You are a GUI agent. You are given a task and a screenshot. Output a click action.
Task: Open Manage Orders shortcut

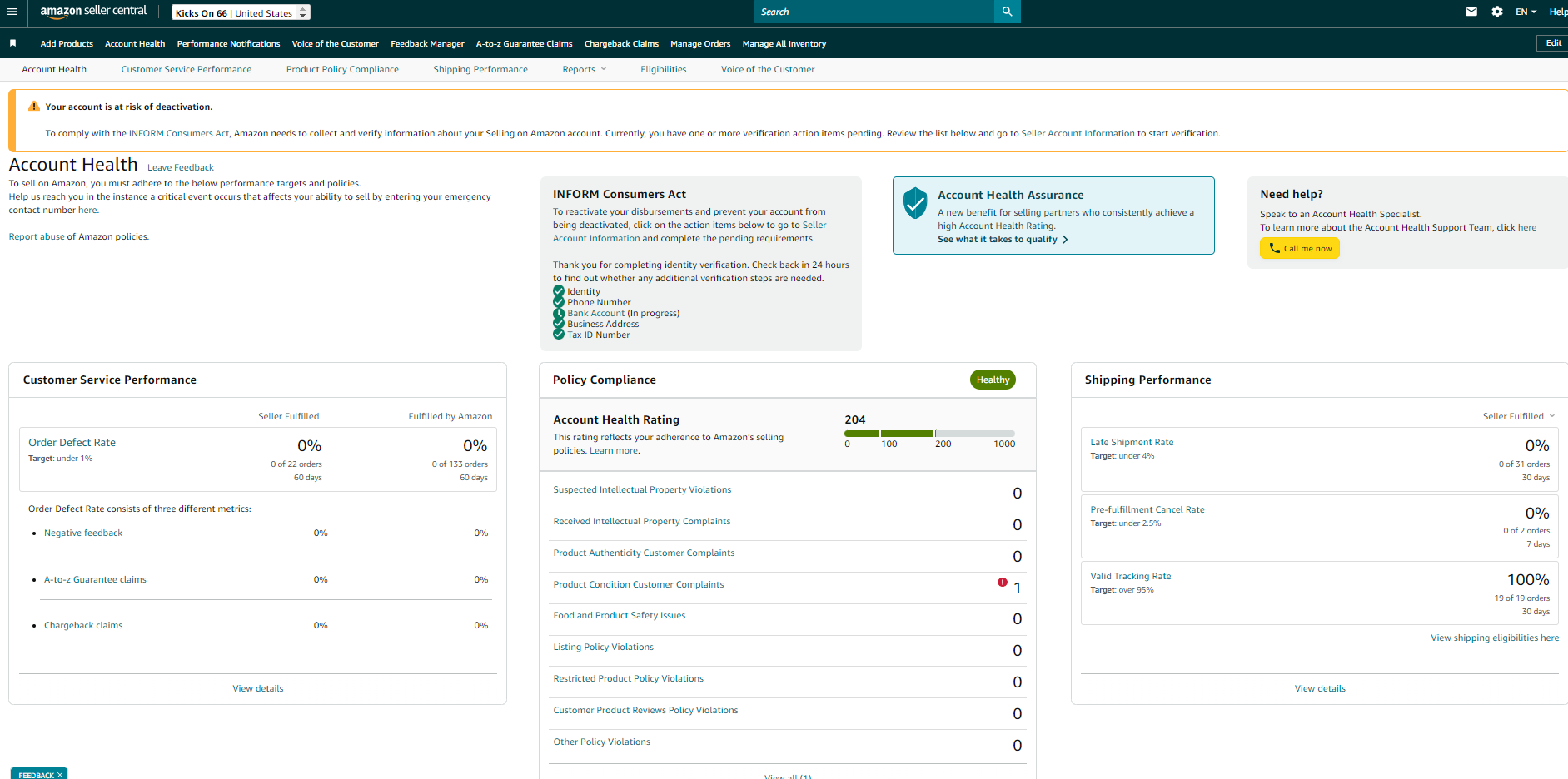[700, 43]
